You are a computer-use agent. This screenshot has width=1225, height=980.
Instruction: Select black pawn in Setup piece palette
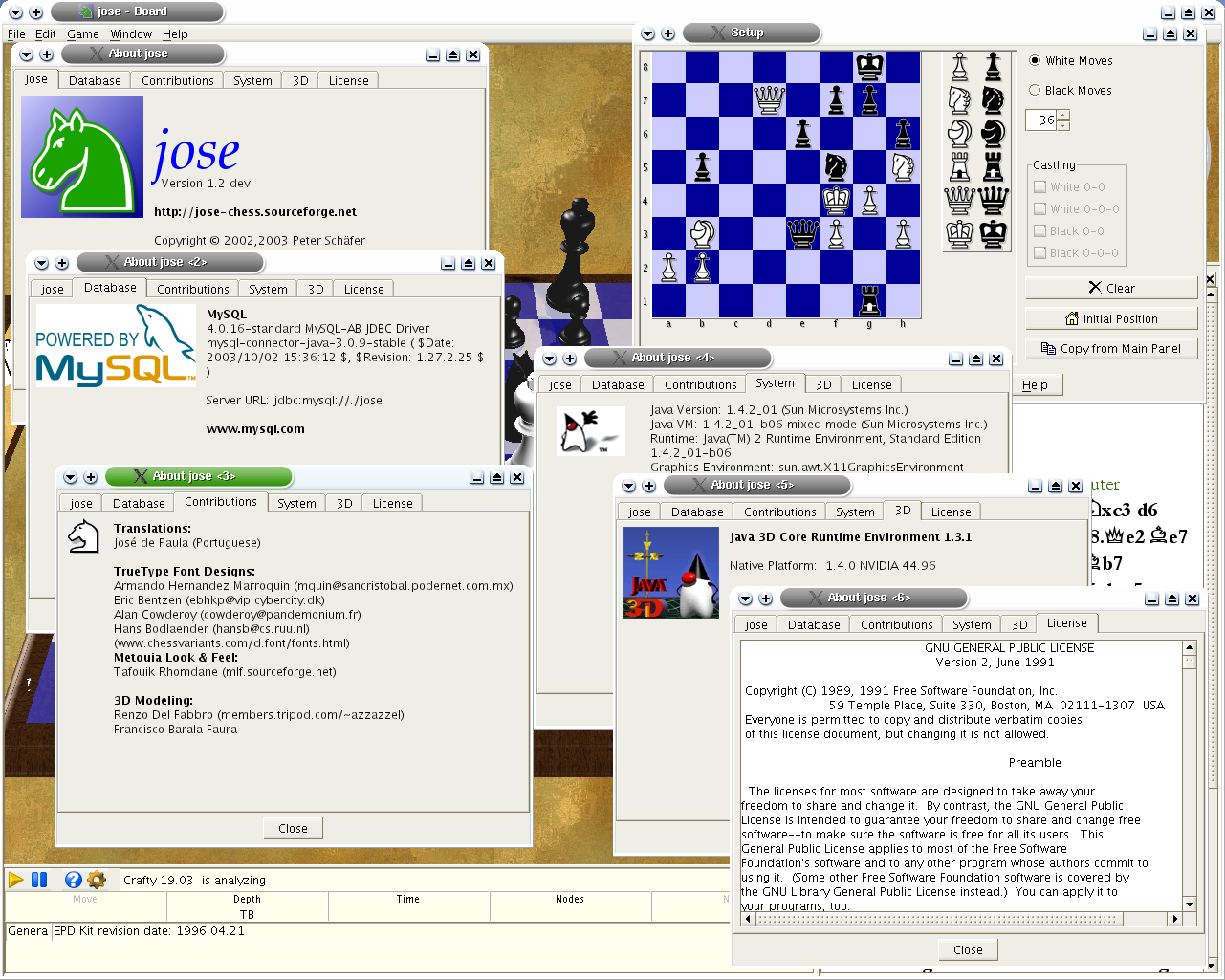pos(994,66)
